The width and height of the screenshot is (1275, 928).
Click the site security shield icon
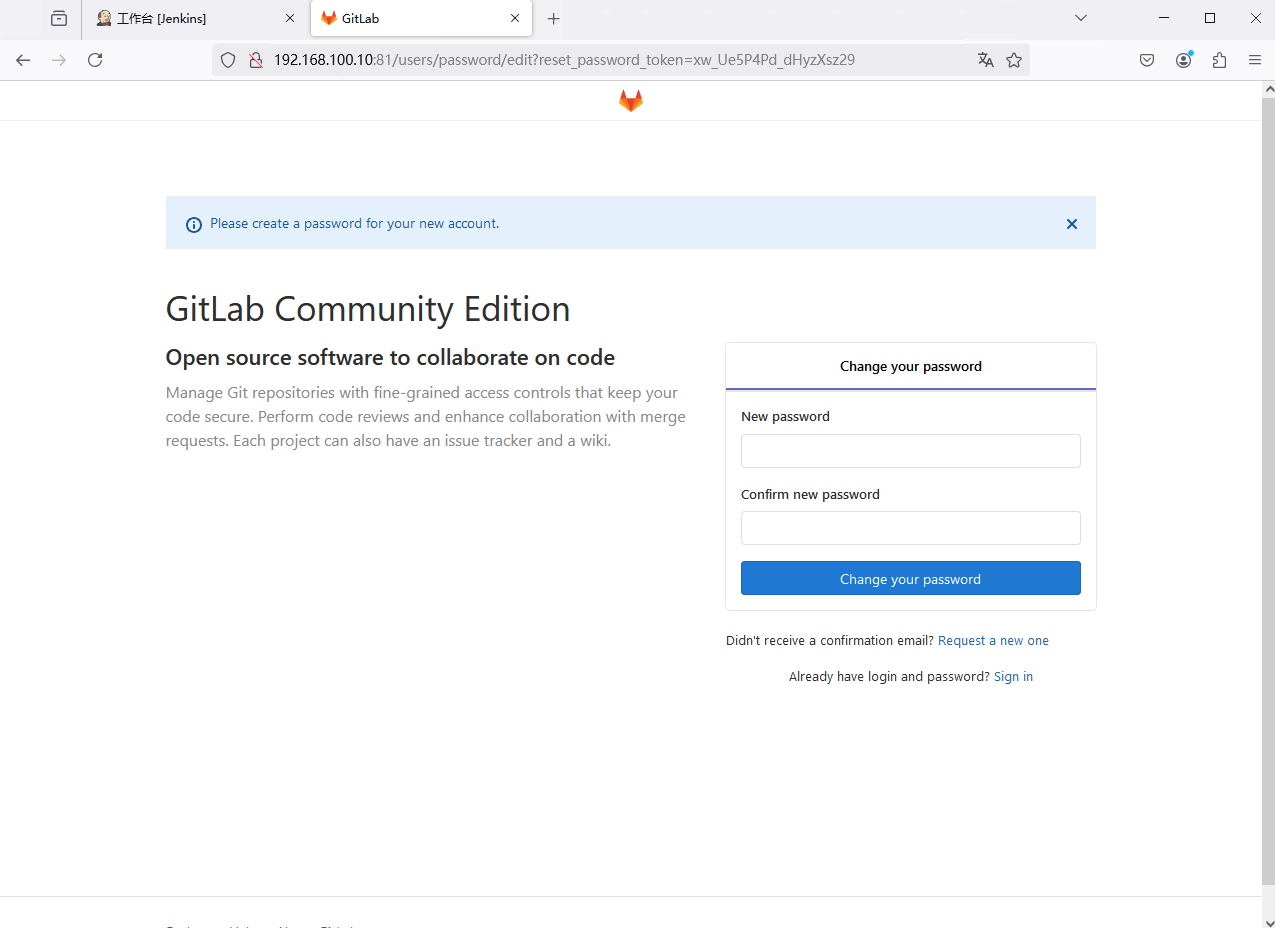(228, 60)
